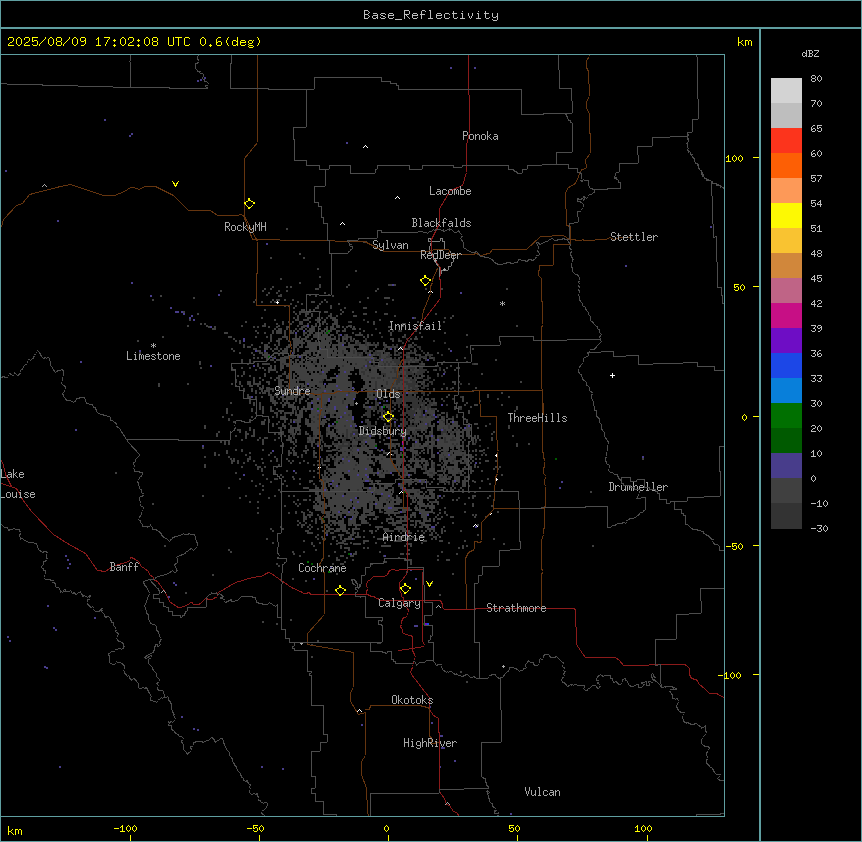Click the Blackfalds city label
862x842 pixels.
pos(441,223)
